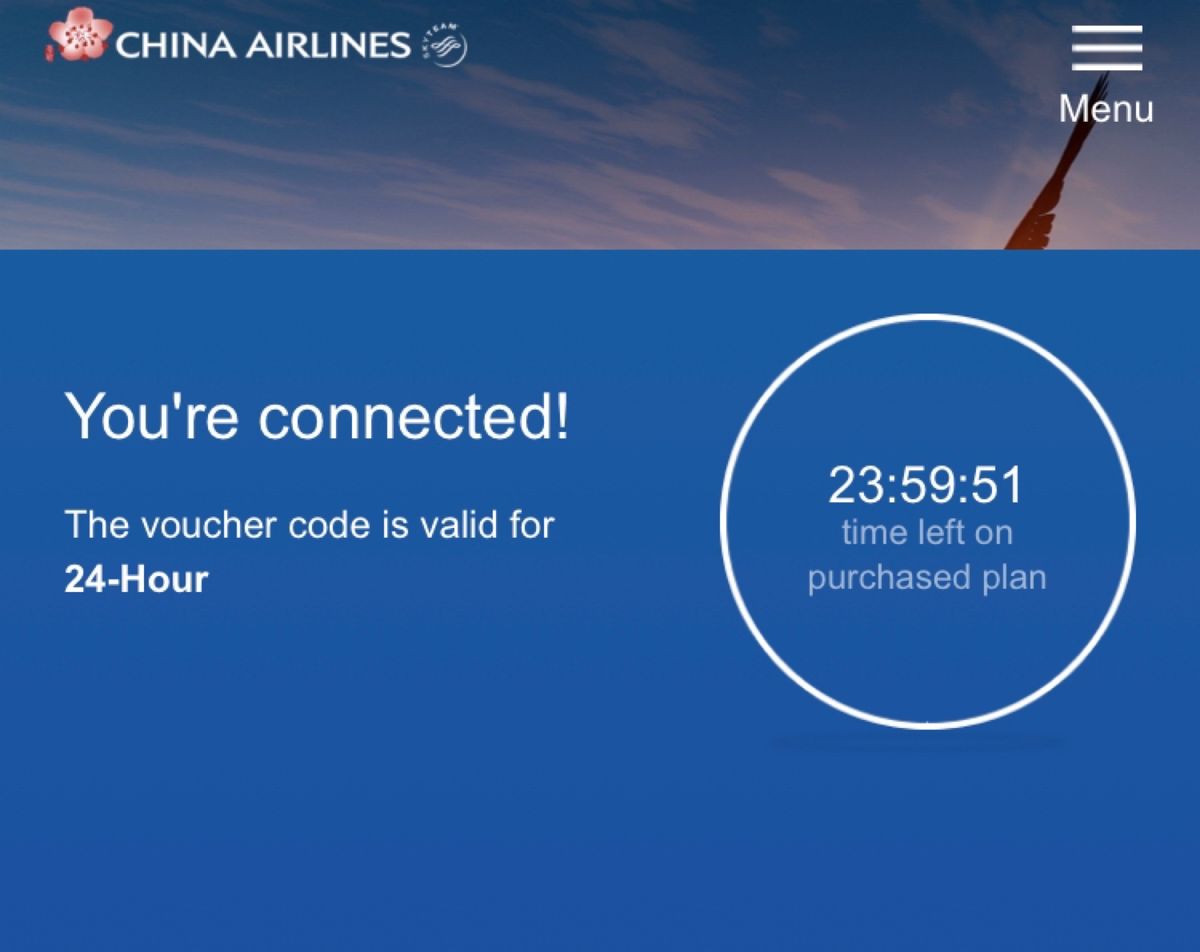
Task: Click the shadow beneath the timer circle
Action: 920,743
